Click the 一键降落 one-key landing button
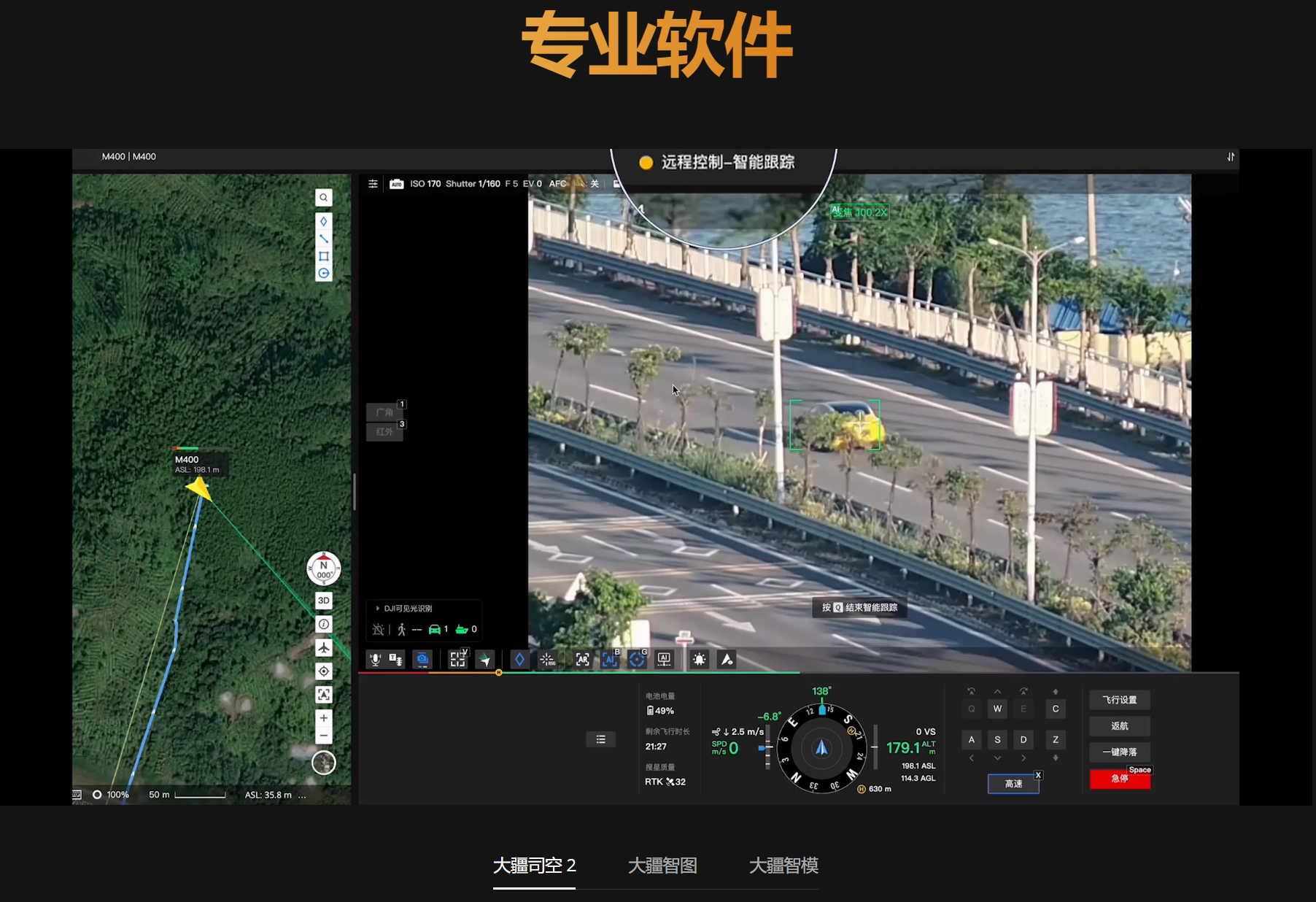 click(x=1120, y=752)
